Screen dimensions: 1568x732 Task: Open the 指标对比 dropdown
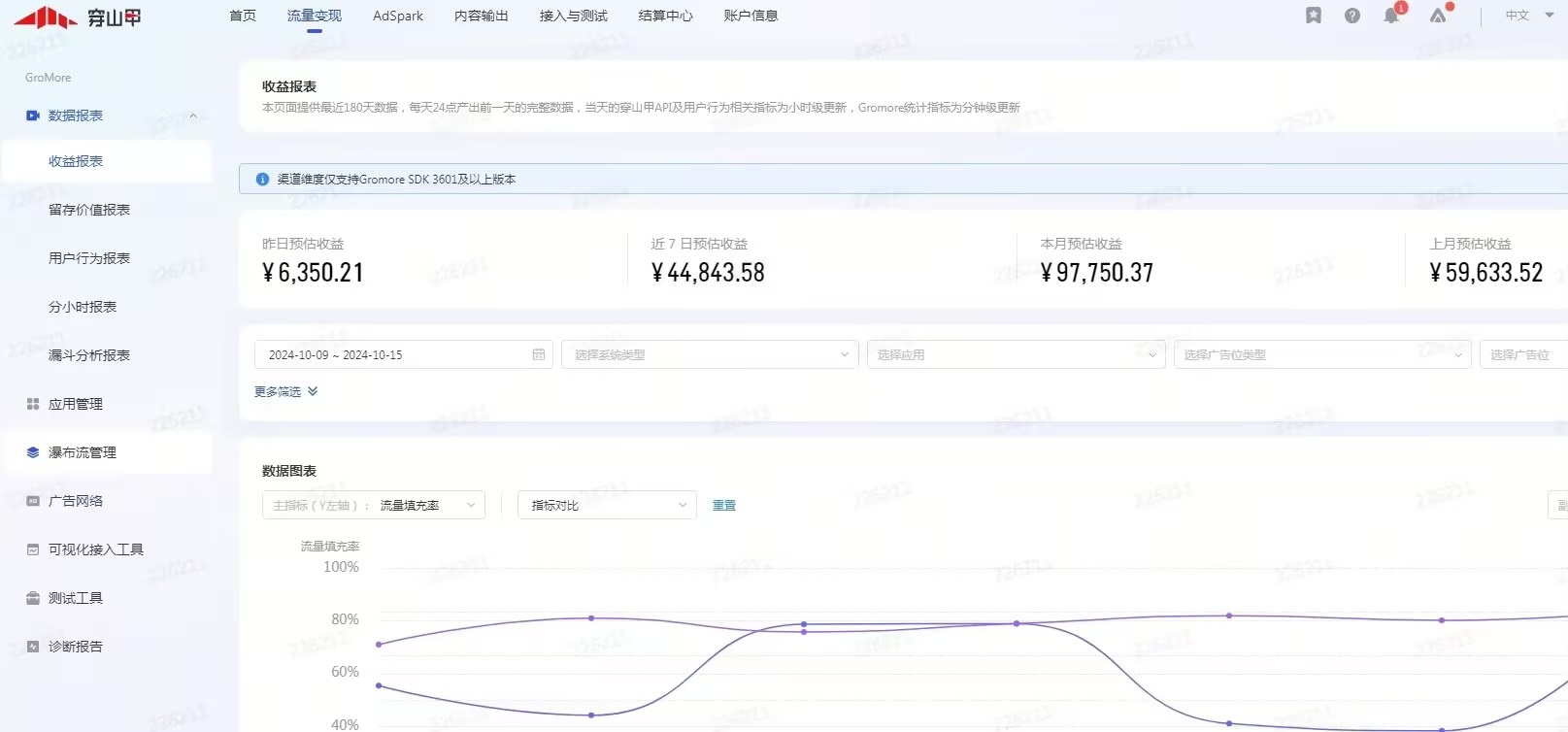click(608, 505)
